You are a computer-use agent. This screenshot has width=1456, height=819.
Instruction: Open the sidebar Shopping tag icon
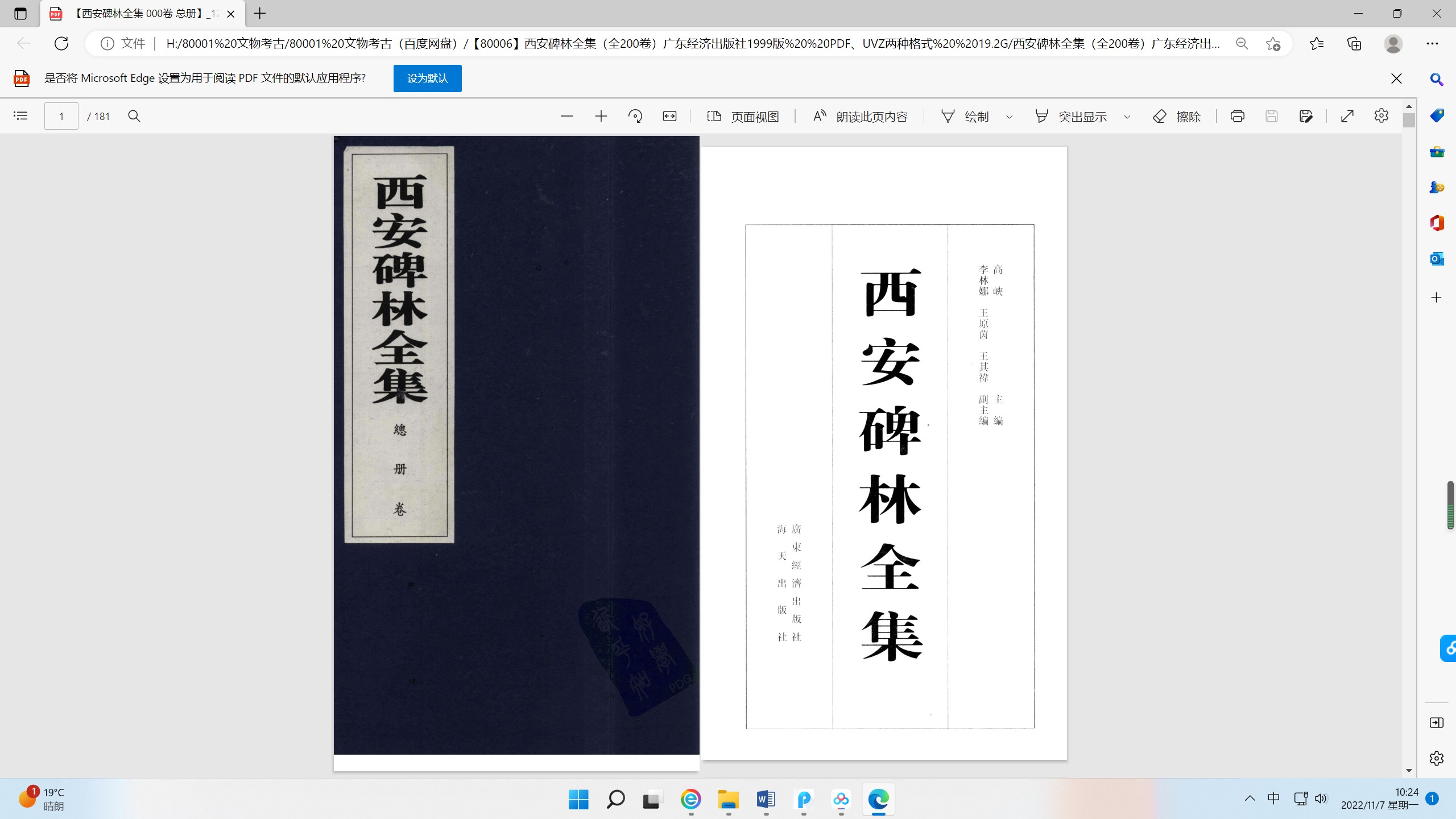[x=1437, y=115]
